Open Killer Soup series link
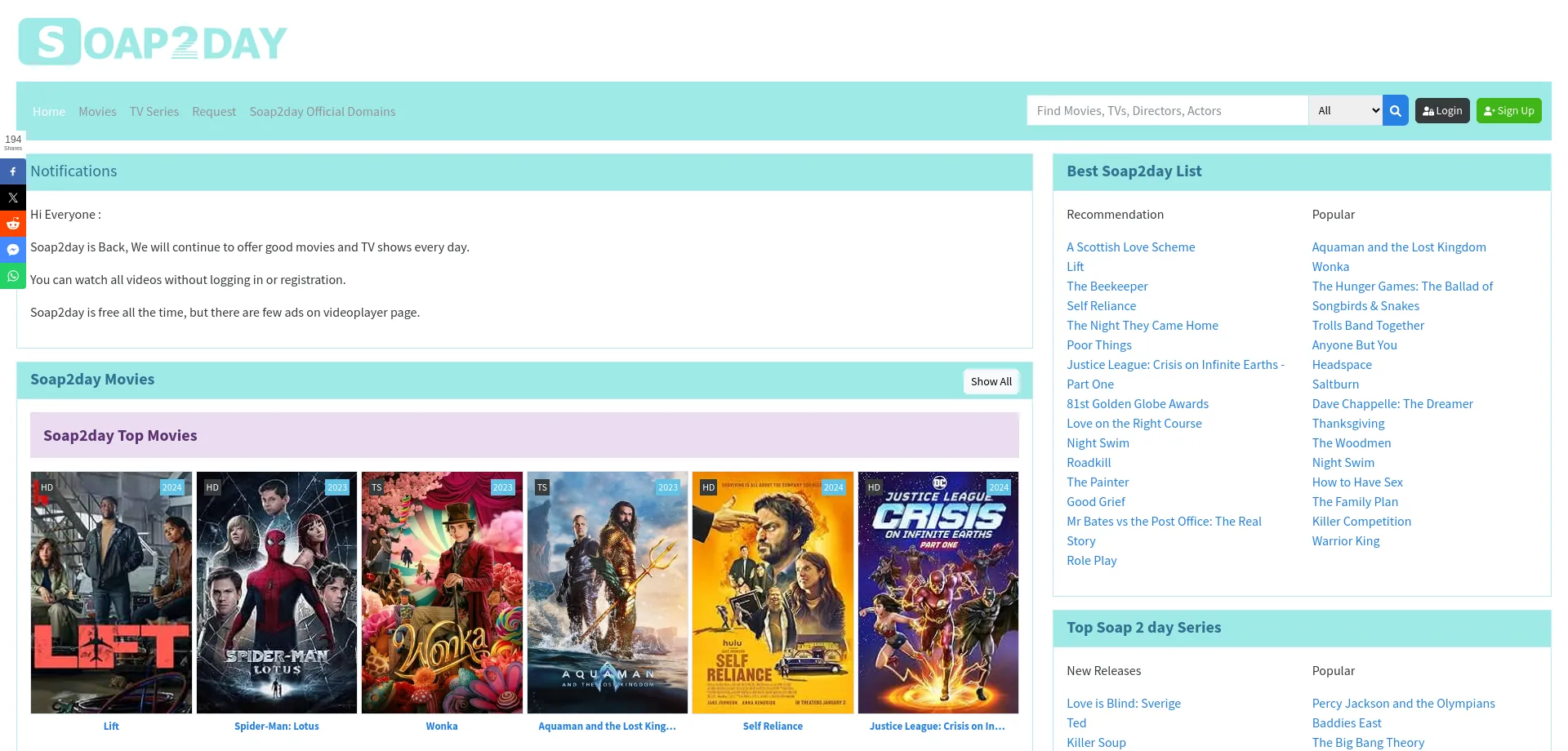Screen dimensions: 1568x751 (x=1096, y=743)
